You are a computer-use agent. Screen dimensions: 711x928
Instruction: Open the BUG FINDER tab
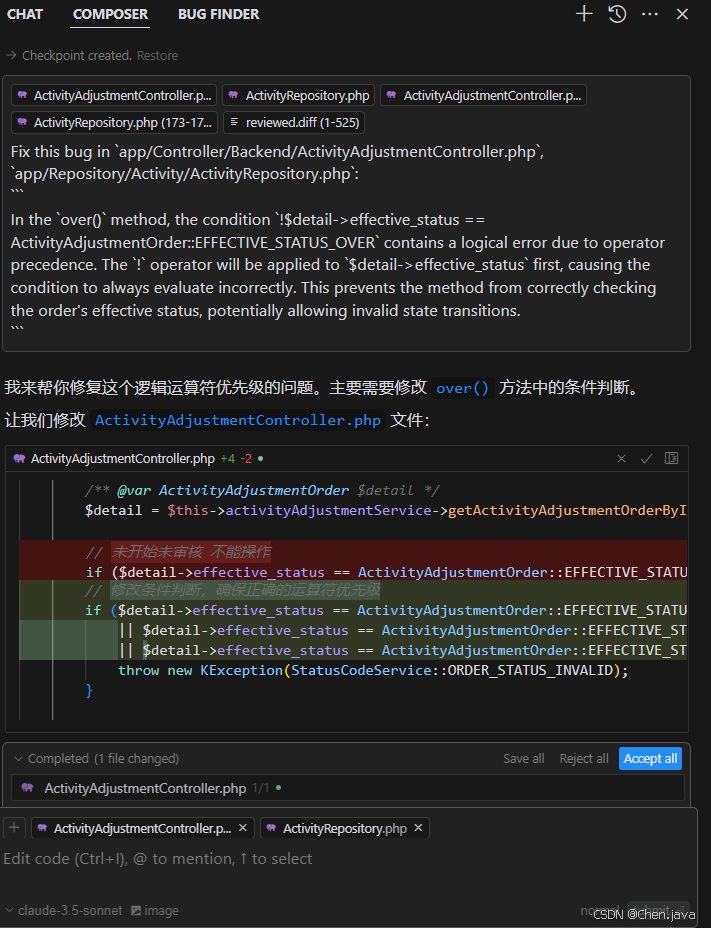[218, 14]
